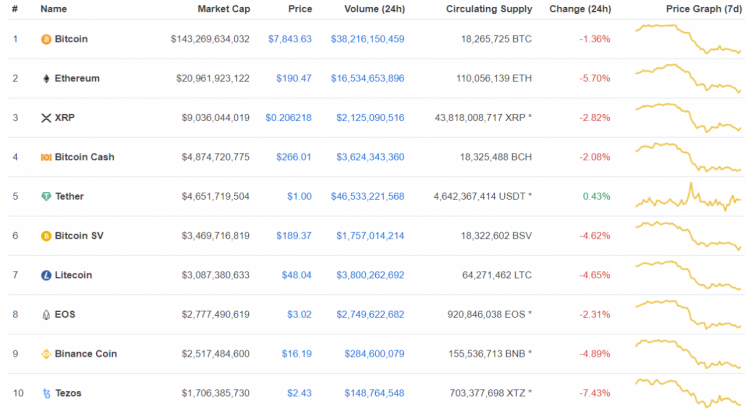Open Tezos 7d price graph

point(688,393)
